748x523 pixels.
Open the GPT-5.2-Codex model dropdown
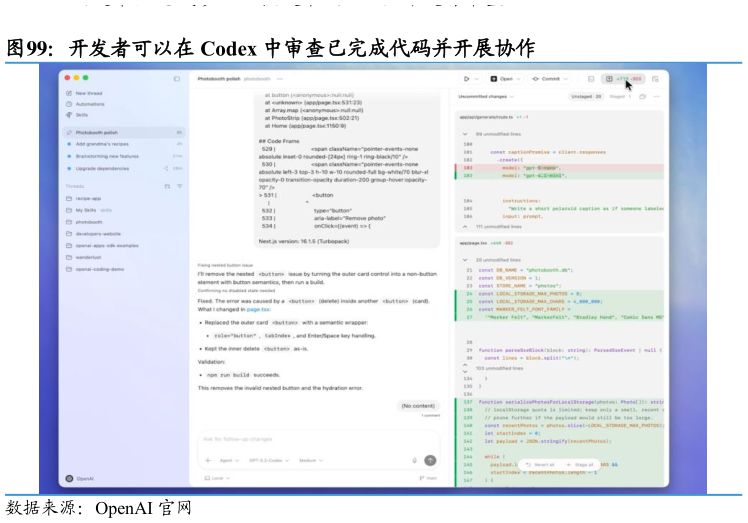pos(269,460)
